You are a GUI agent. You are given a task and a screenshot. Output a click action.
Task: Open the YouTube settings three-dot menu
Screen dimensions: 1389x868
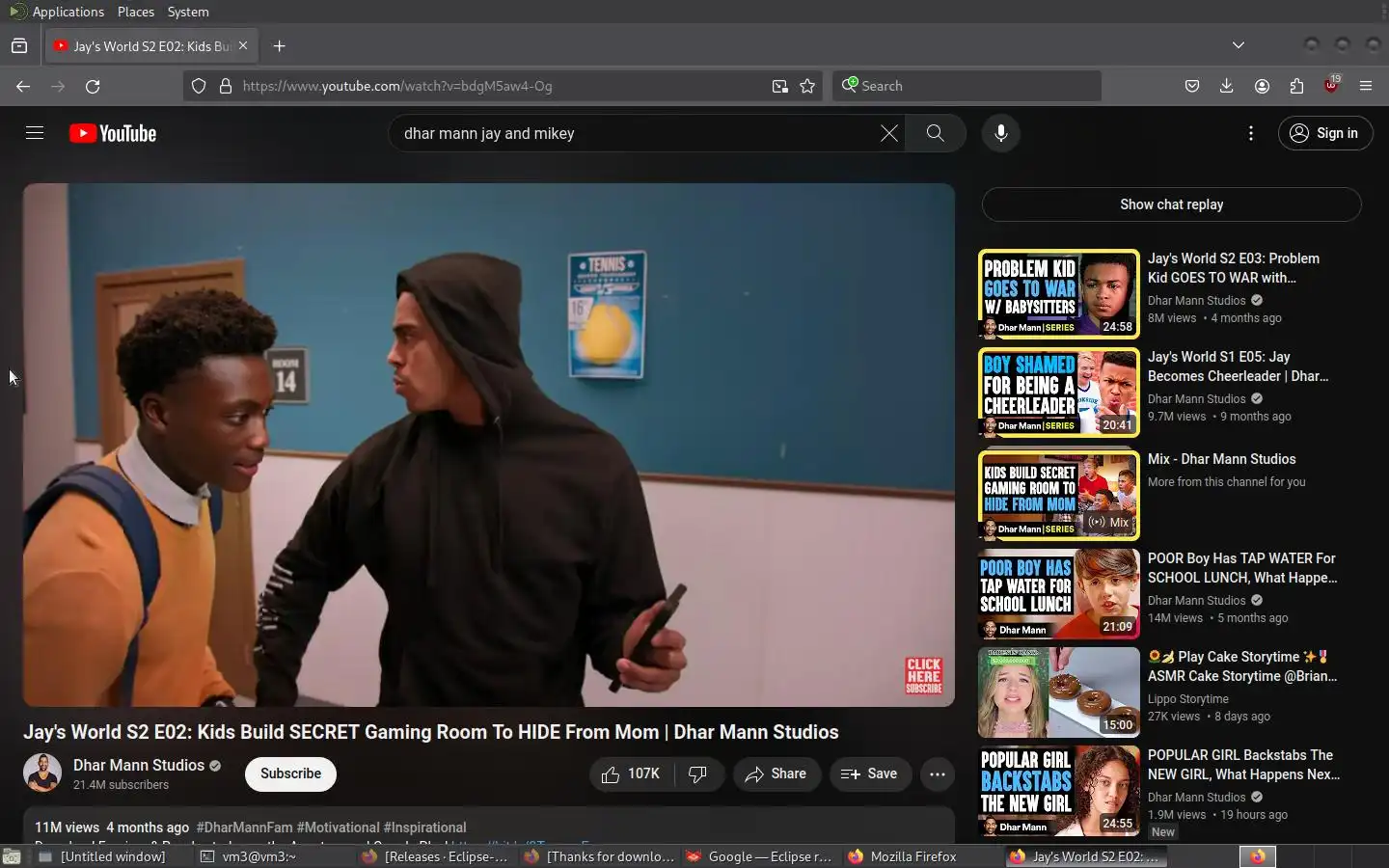[1251, 133]
